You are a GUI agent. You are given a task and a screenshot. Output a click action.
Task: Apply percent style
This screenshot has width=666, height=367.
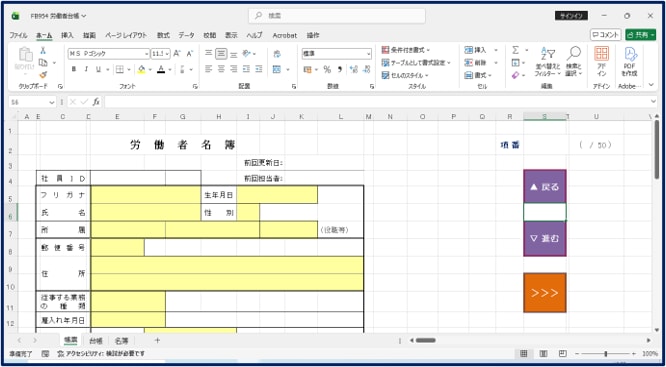pyautogui.click(x=327, y=69)
